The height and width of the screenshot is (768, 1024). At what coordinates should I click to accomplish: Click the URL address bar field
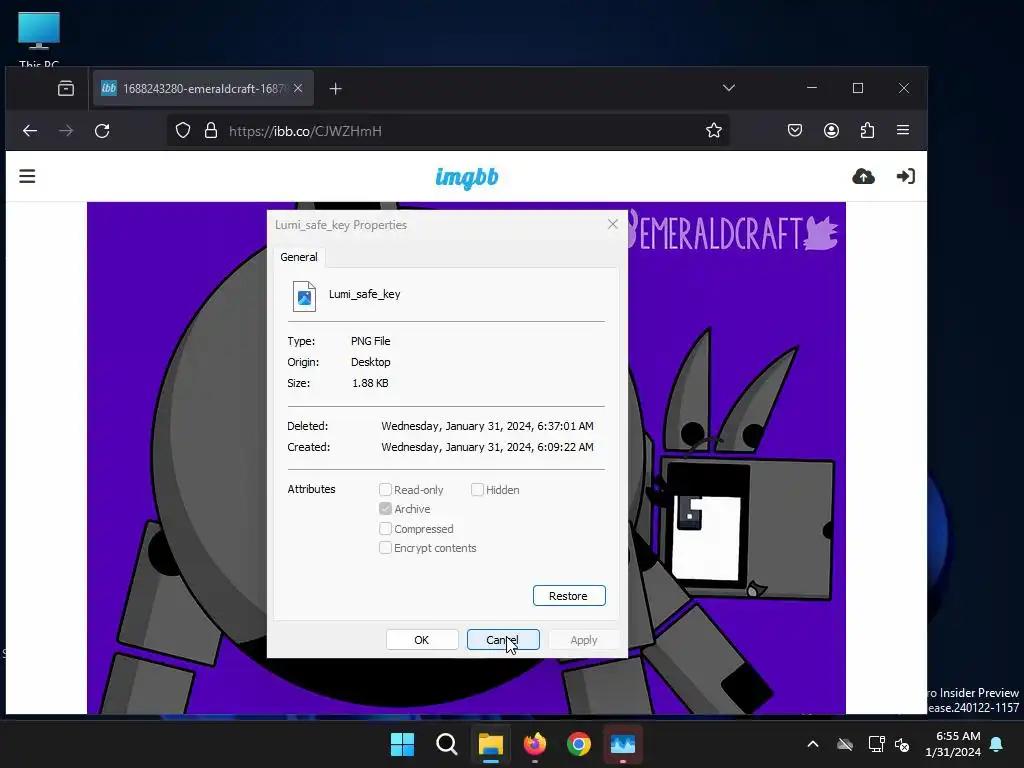tap(447, 131)
